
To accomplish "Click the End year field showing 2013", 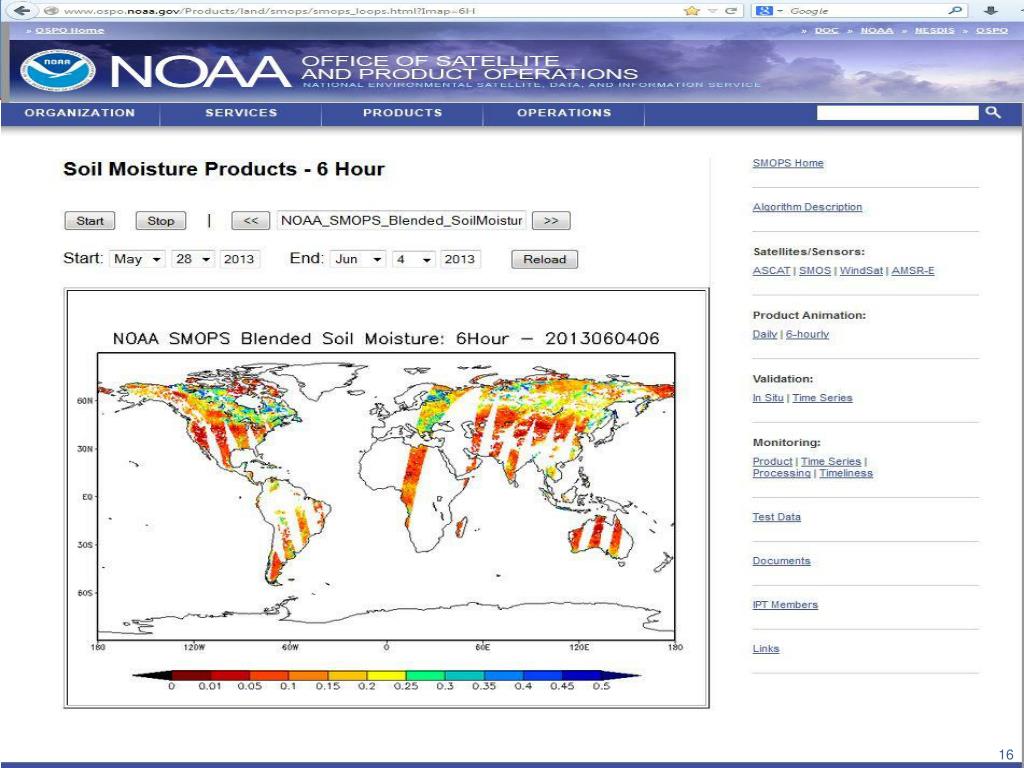I will [x=460, y=259].
